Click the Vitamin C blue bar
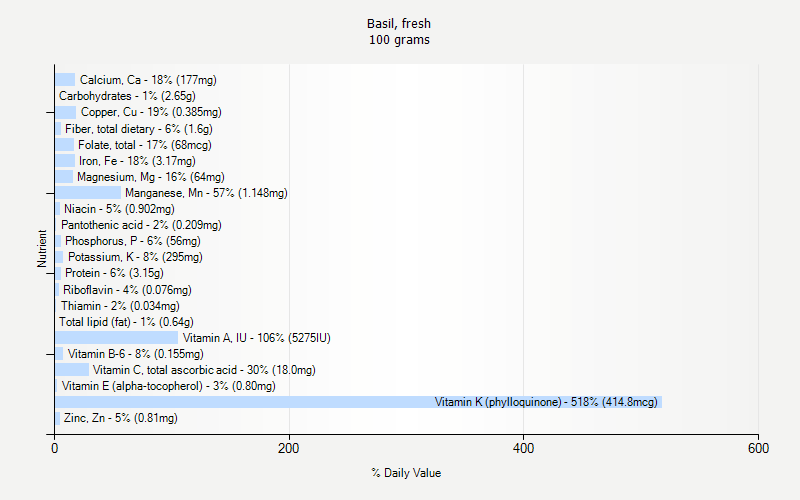Image resolution: width=800 pixels, height=500 pixels. click(x=72, y=370)
